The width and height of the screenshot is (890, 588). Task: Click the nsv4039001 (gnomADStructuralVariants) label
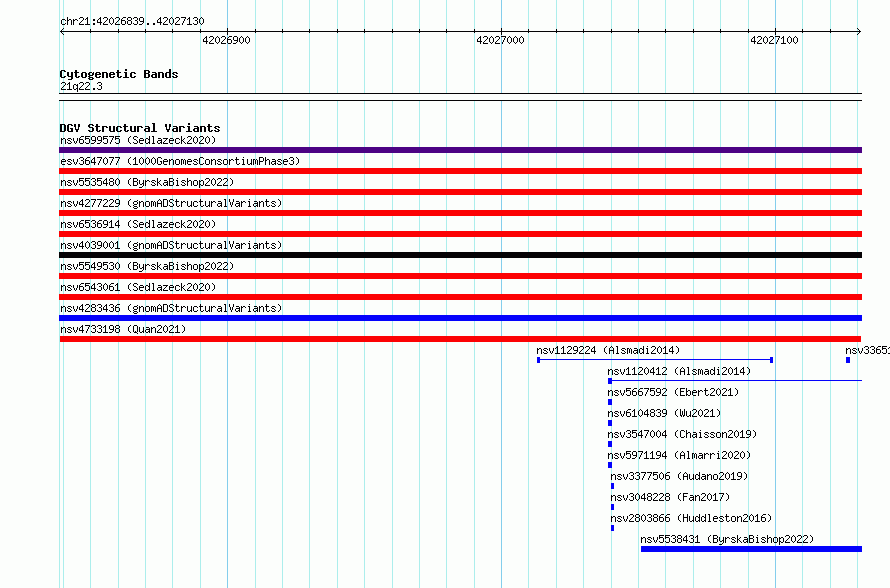tap(171, 245)
